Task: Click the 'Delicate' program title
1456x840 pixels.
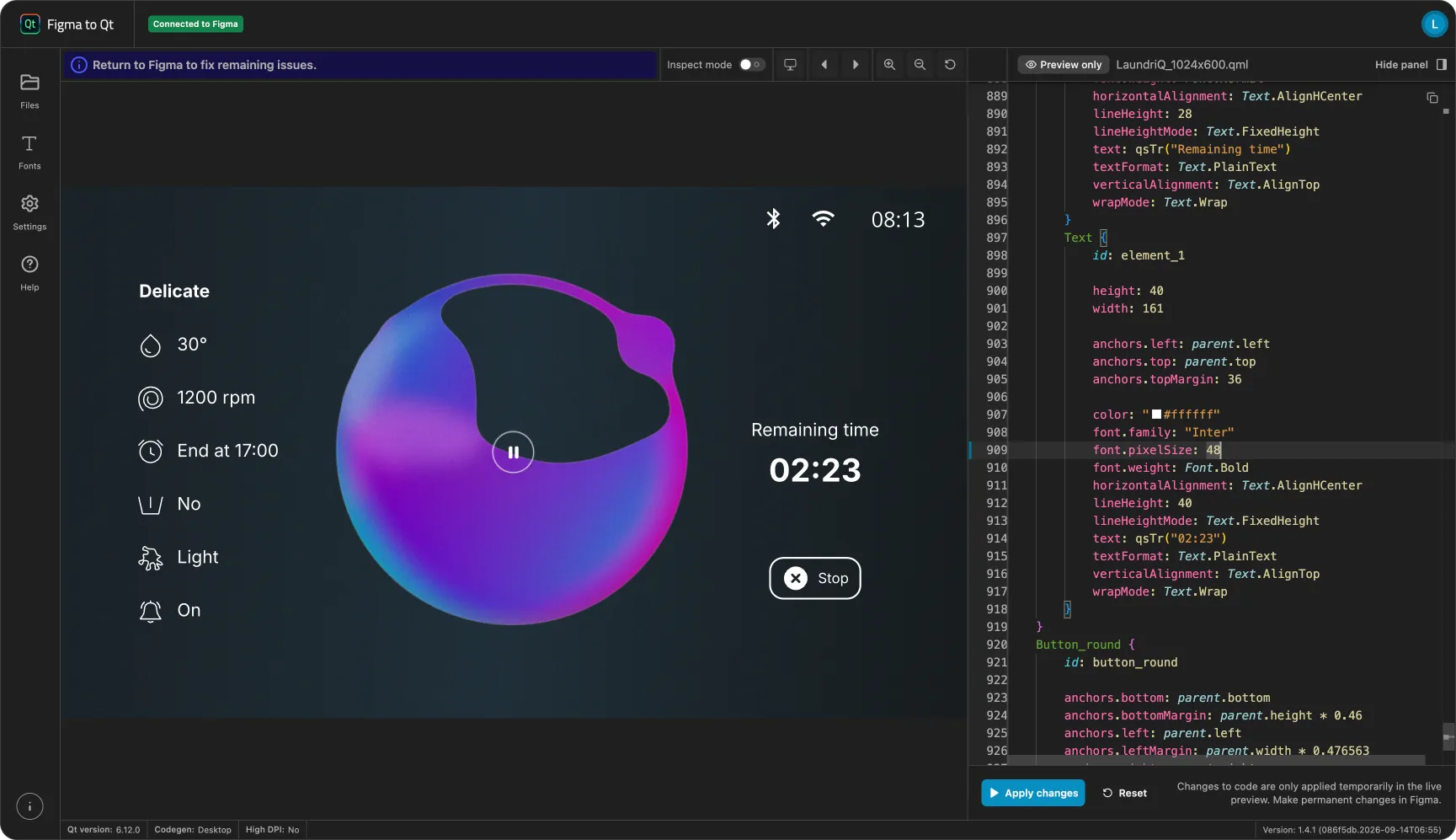Action: pyautogui.click(x=174, y=292)
